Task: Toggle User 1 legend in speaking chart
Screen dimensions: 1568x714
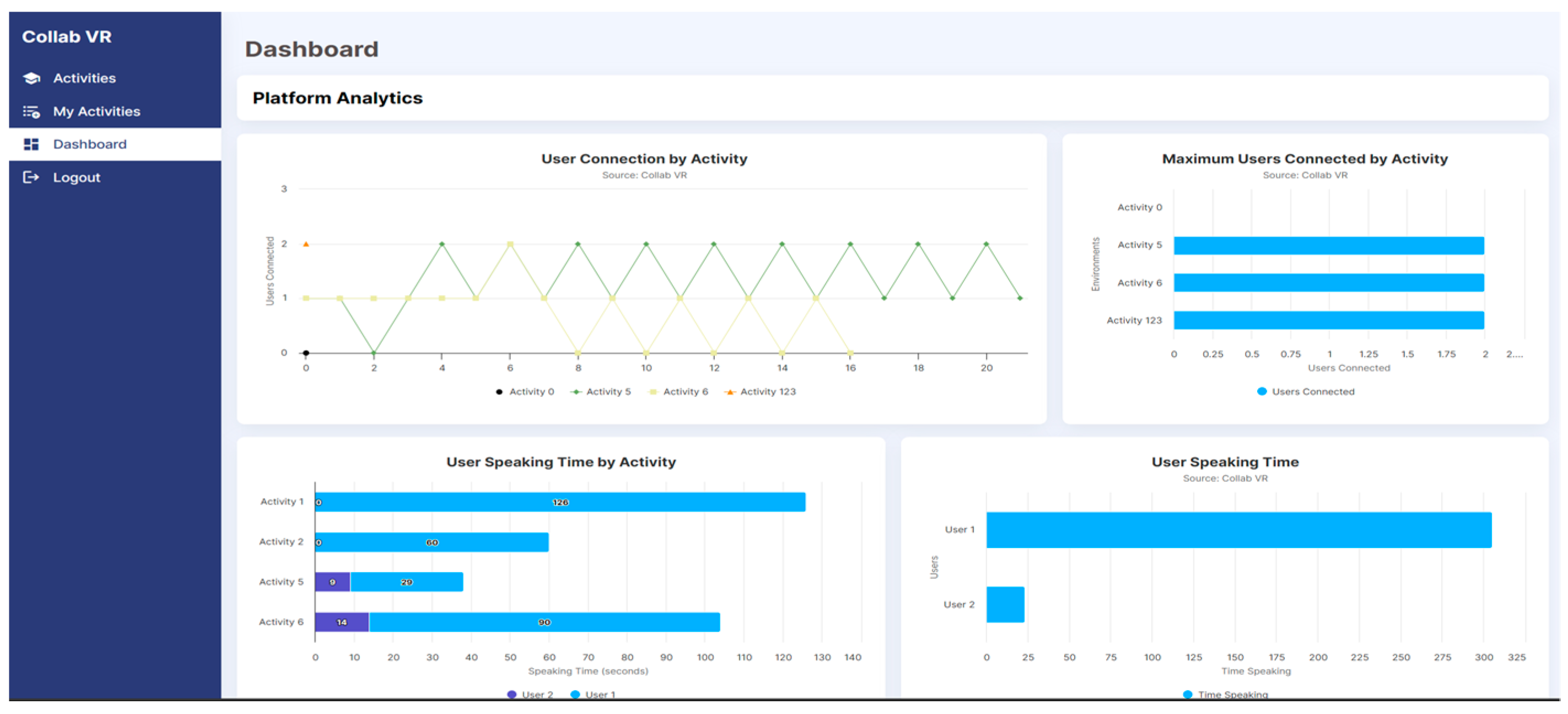Action: 600,694
